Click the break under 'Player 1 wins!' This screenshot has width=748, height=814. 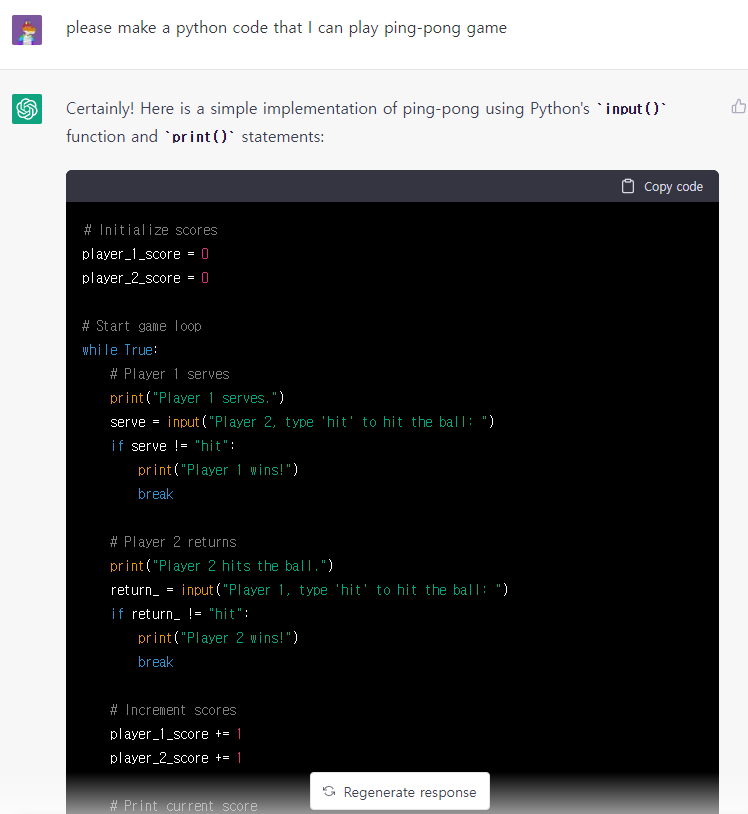[156, 494]
